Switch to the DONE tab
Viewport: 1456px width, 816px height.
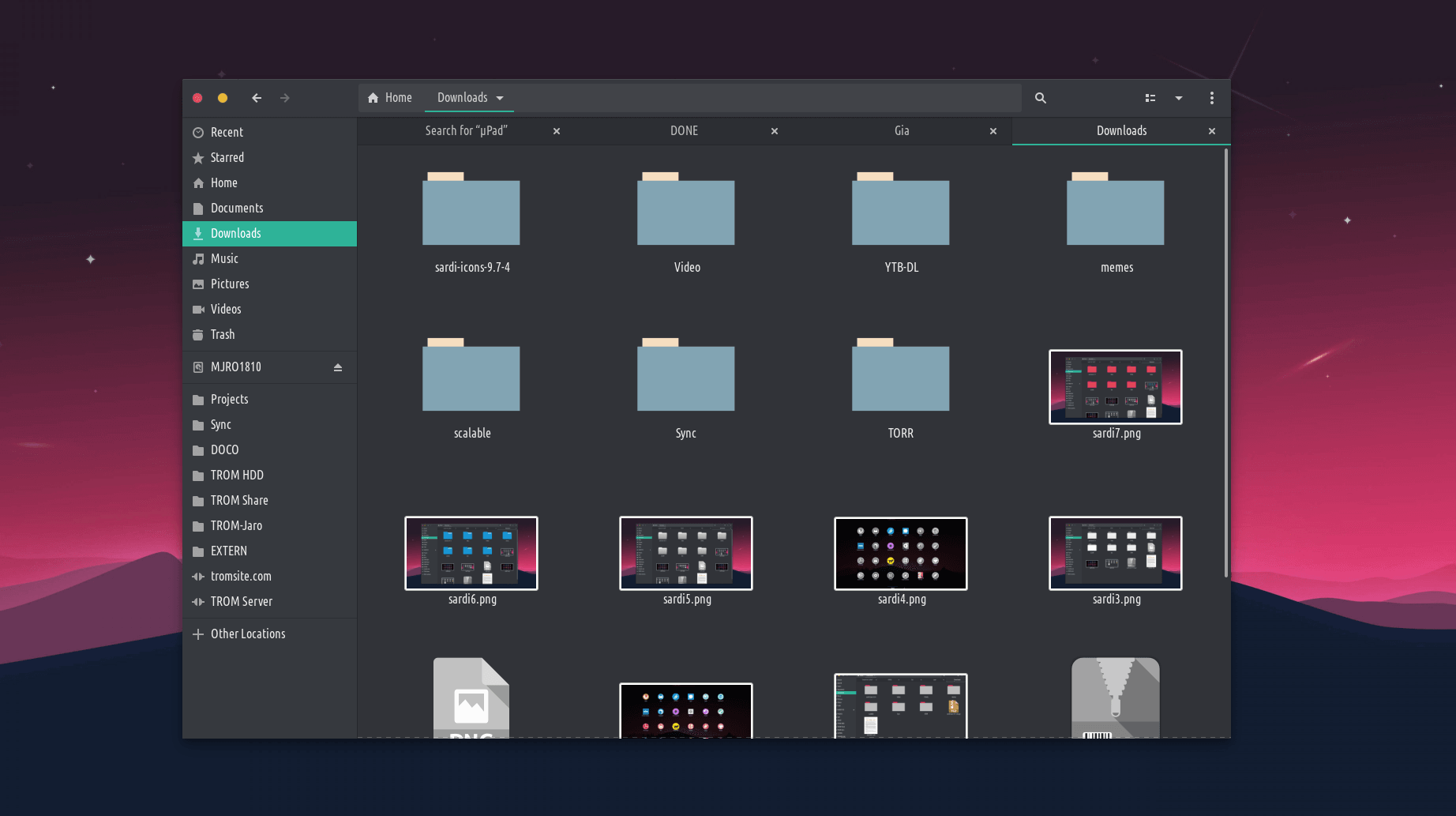(684, 131)
